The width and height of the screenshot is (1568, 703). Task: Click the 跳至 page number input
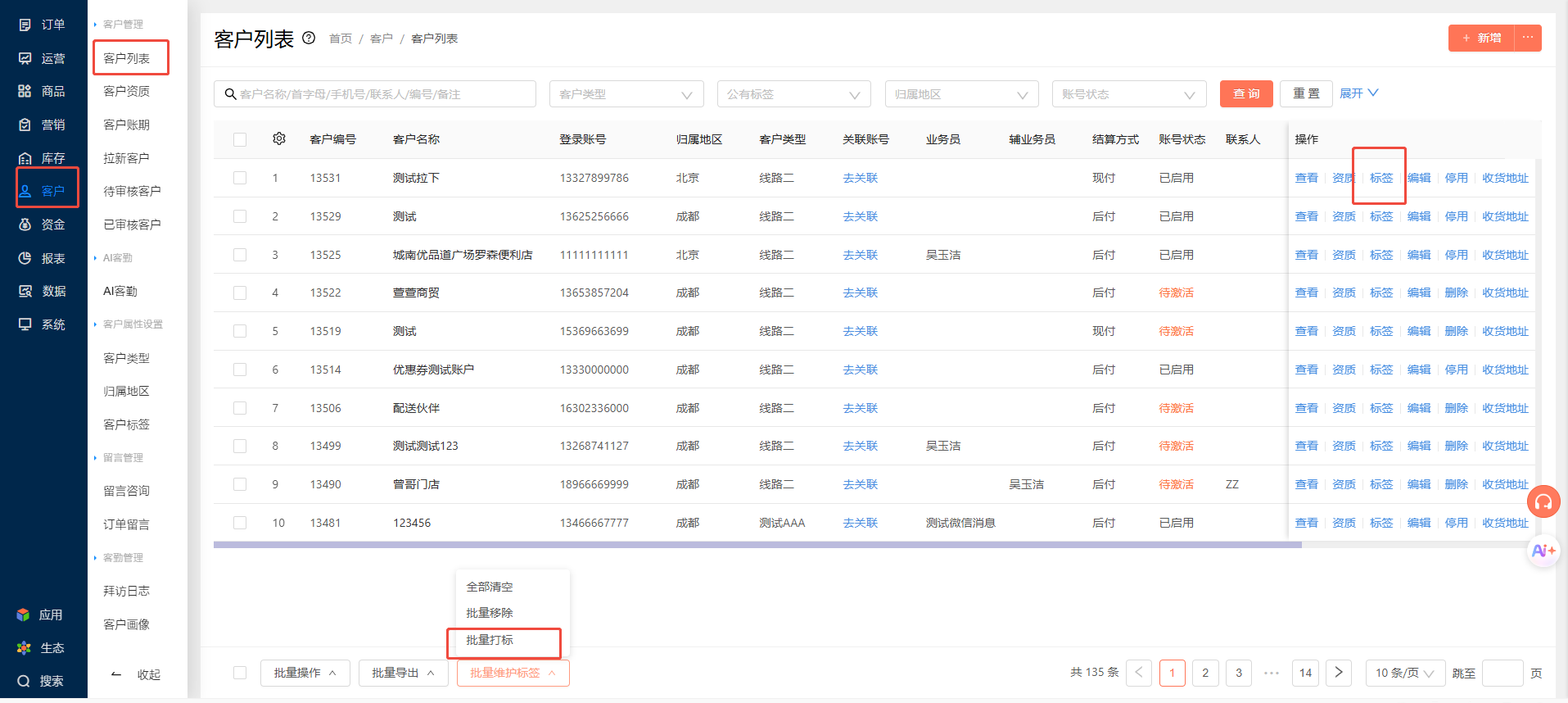point(1502,673)
